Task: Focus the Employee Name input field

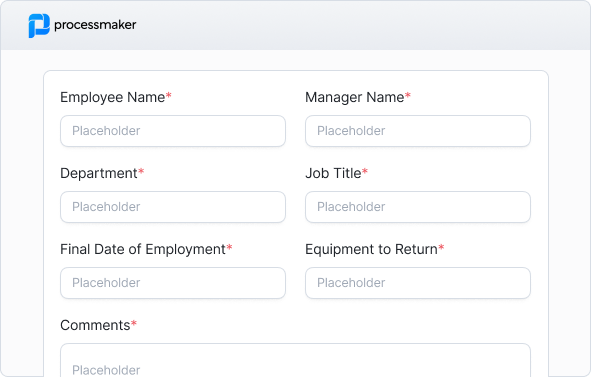Action: [173, 131]
